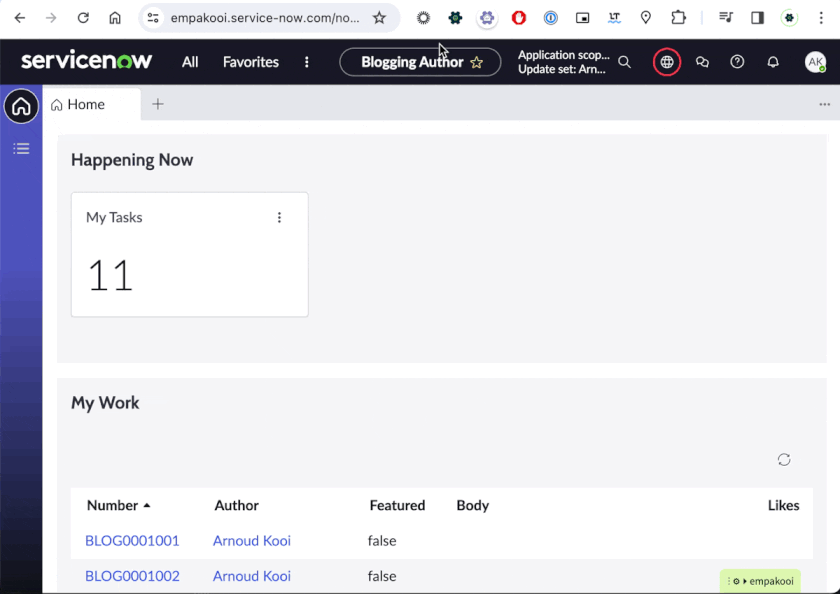Viewport: 840px width, 594px height.
Task: Show notifications via bell icon
Action: coord(773,62)
